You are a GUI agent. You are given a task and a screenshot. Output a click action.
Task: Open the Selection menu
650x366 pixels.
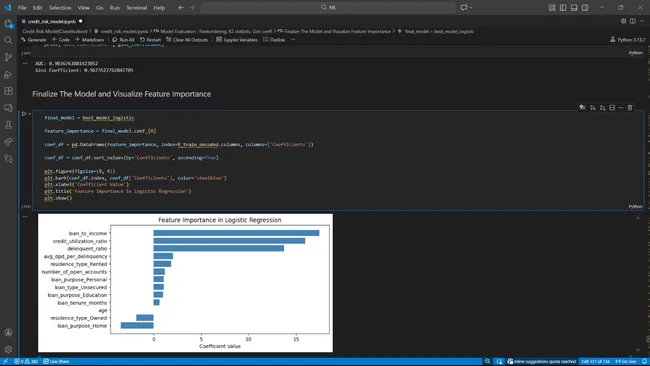coord(60,7)
